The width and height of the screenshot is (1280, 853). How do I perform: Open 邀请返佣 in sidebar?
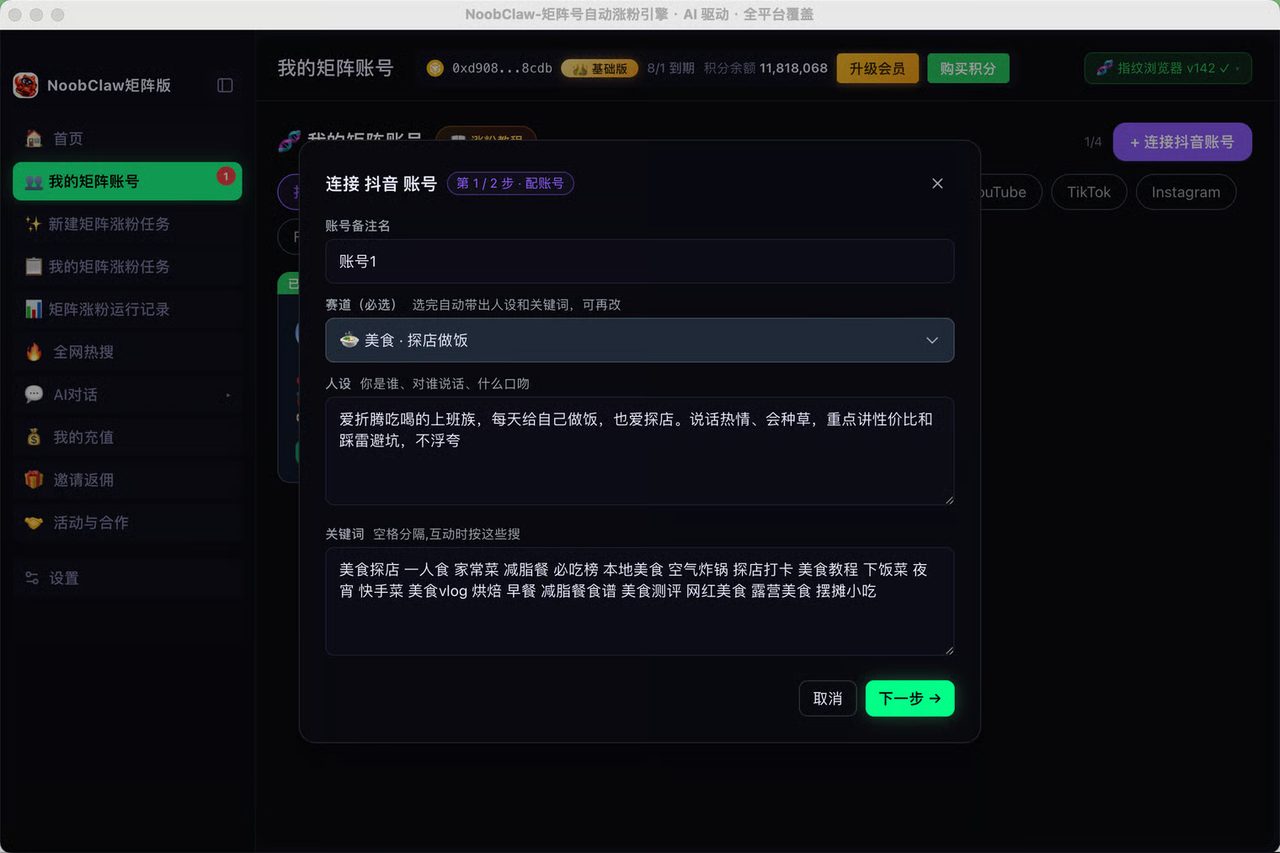point(127,480)
